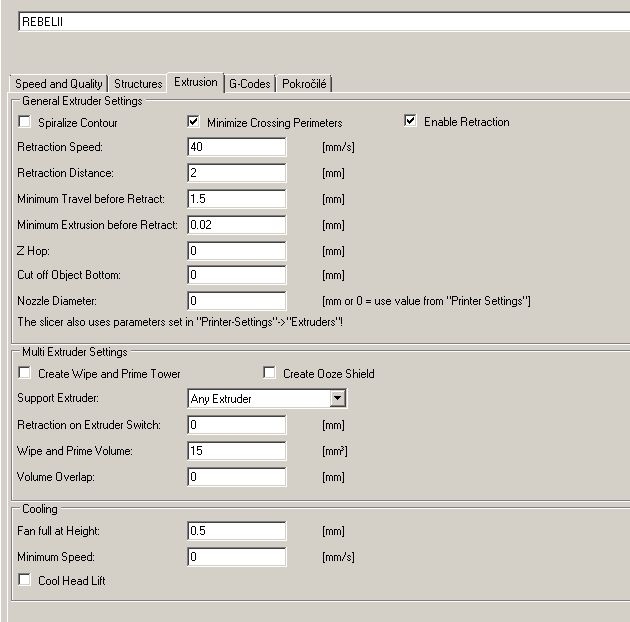Edit the Wipe and Prime Volume field
630x622 pixels.
236,451
